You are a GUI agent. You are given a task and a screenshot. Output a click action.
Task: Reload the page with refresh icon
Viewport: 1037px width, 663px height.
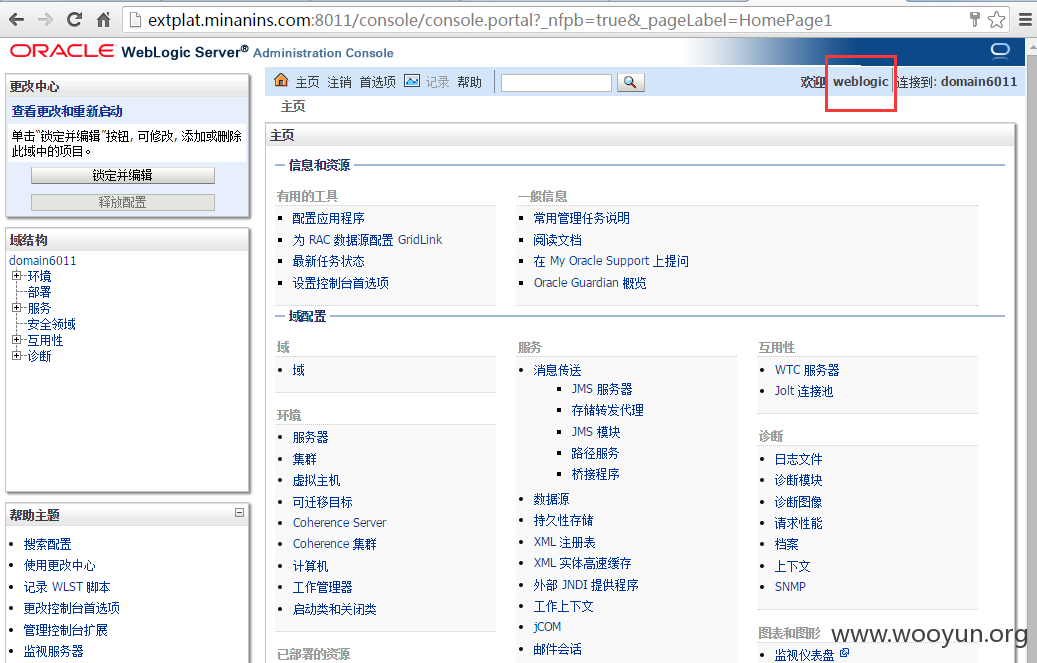pyautogui.click(x=75, y=20)
